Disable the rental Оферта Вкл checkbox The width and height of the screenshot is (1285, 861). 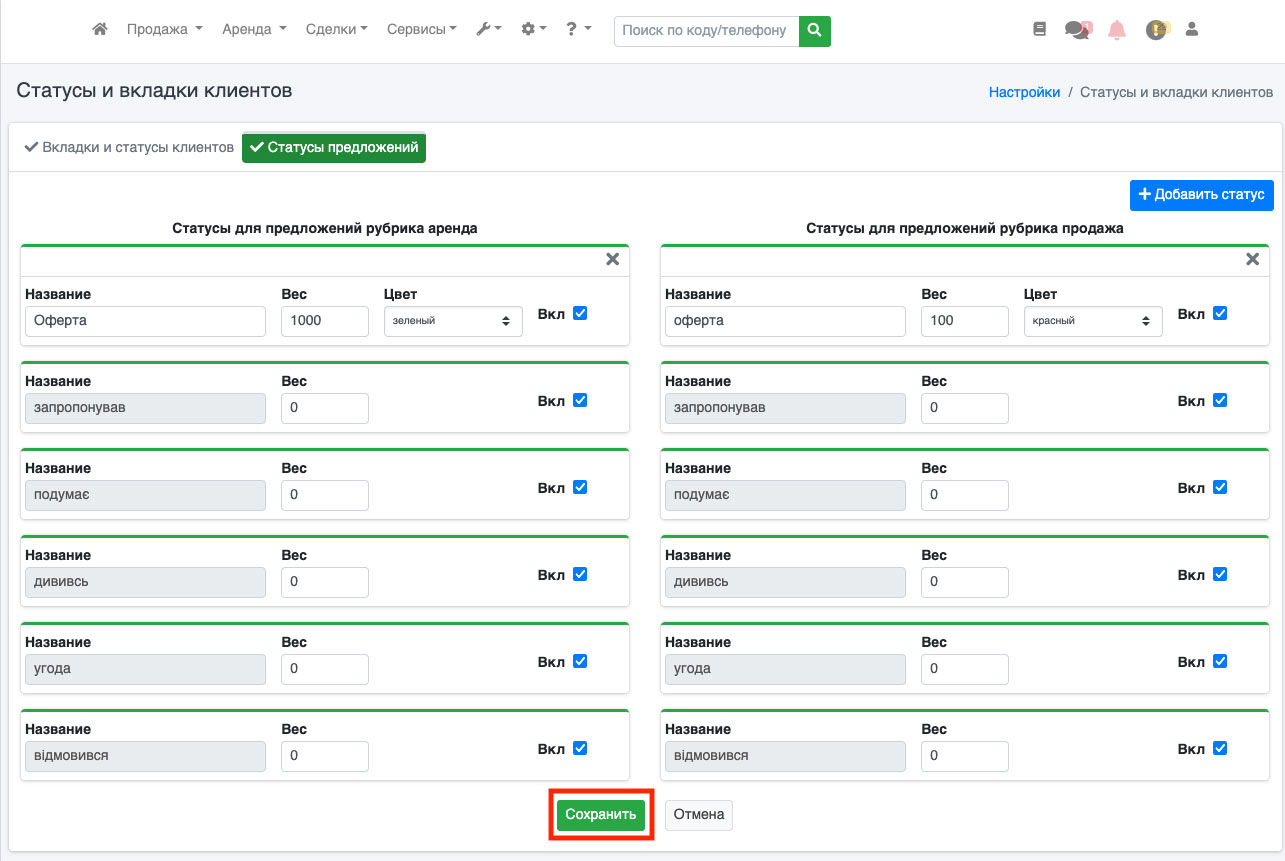[580, 313]
